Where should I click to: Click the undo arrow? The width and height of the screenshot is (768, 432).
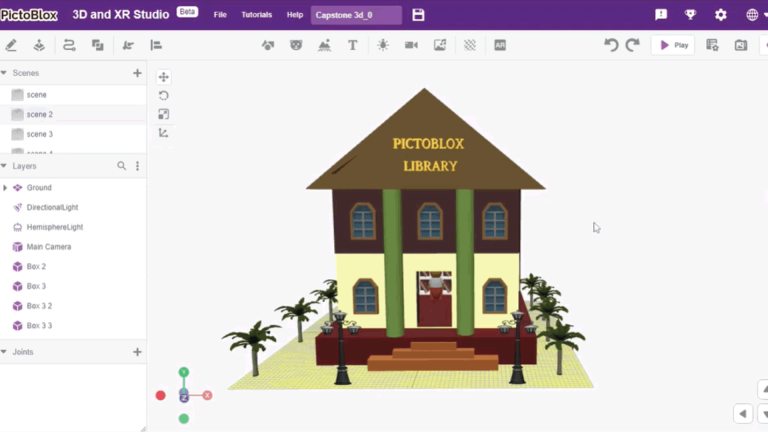click(x=611, y=45)
